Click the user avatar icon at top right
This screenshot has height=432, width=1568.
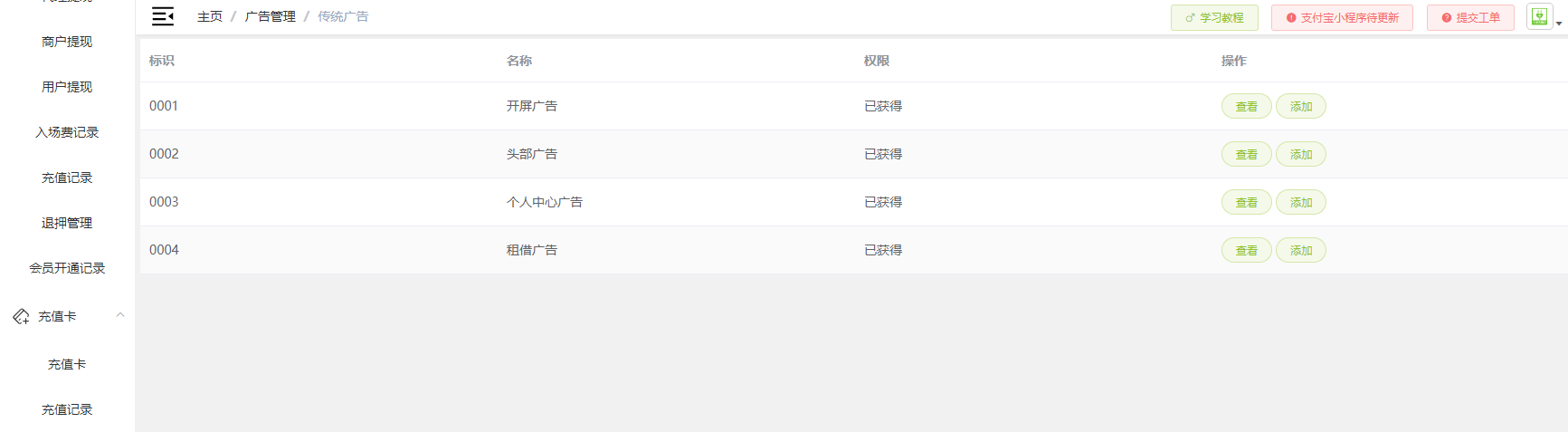click(x=1539, y=16)
